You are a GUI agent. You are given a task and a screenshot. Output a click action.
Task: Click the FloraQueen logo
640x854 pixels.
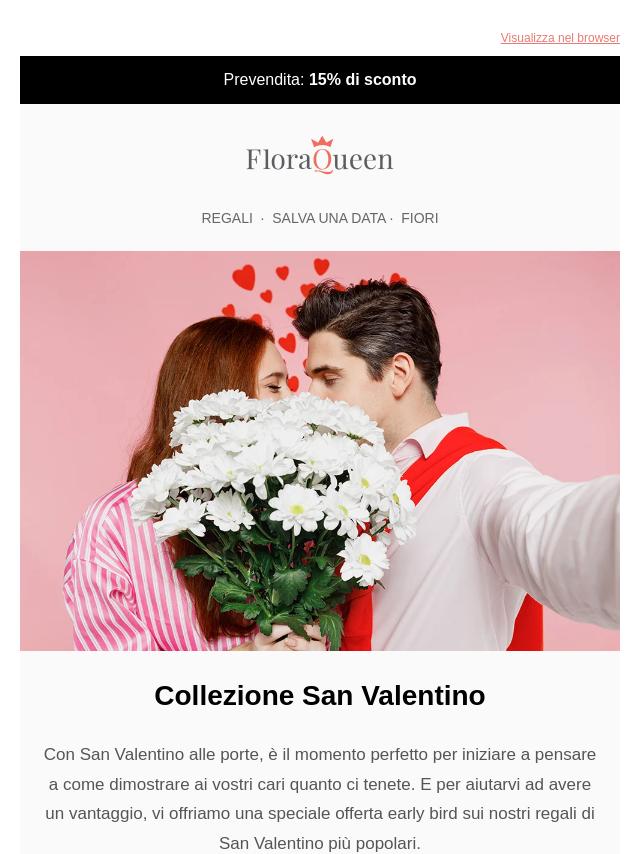[320, 156]
